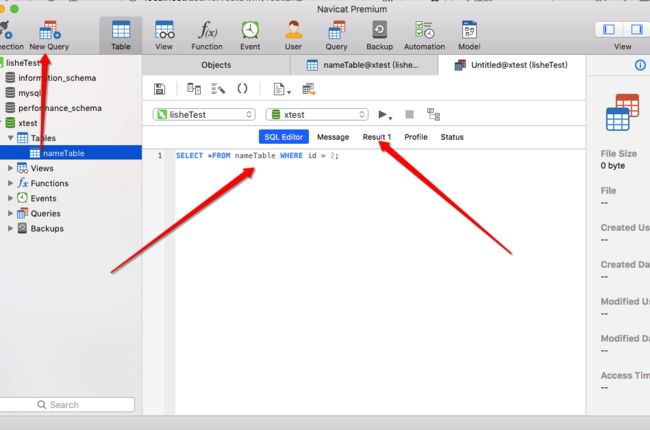Viewport: 650px width, 430px height.
Task: Collapse the Tables tree node
Action: coord(10,138)
